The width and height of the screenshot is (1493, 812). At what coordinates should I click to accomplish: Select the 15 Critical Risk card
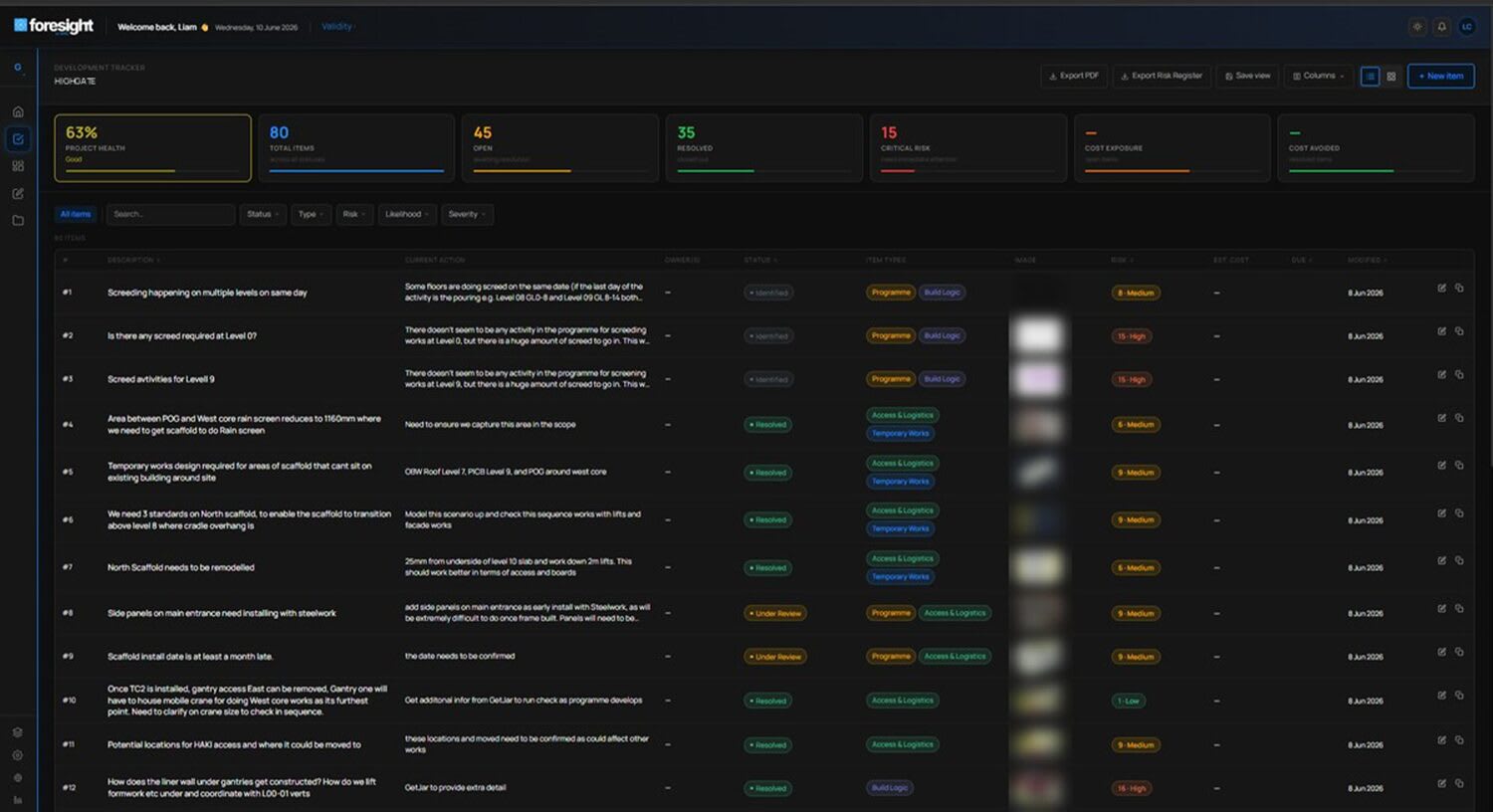pyautogui.click(x=967, y=147)
